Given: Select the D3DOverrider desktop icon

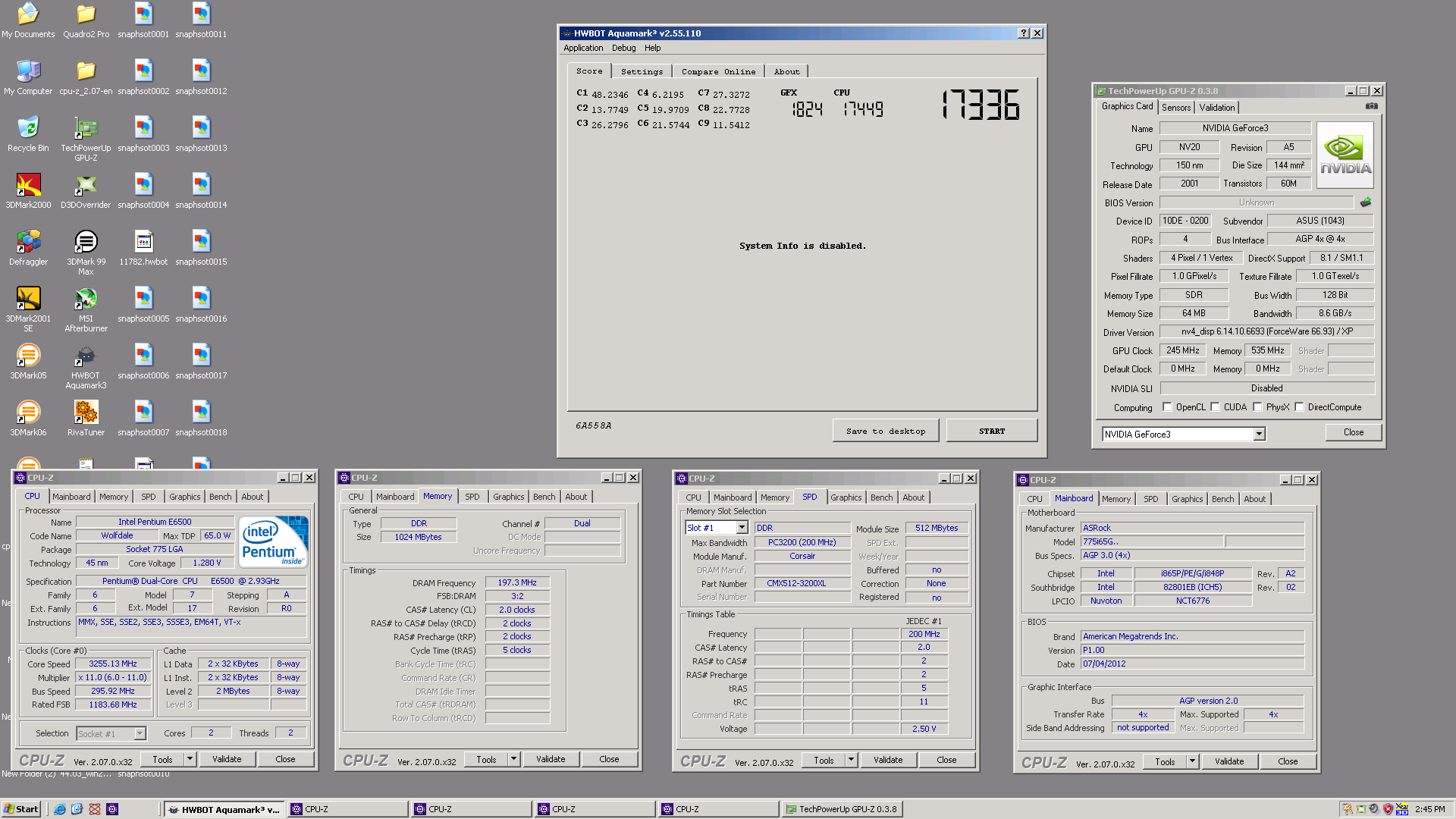Looking at the screenshot, I should coord(86,191).
